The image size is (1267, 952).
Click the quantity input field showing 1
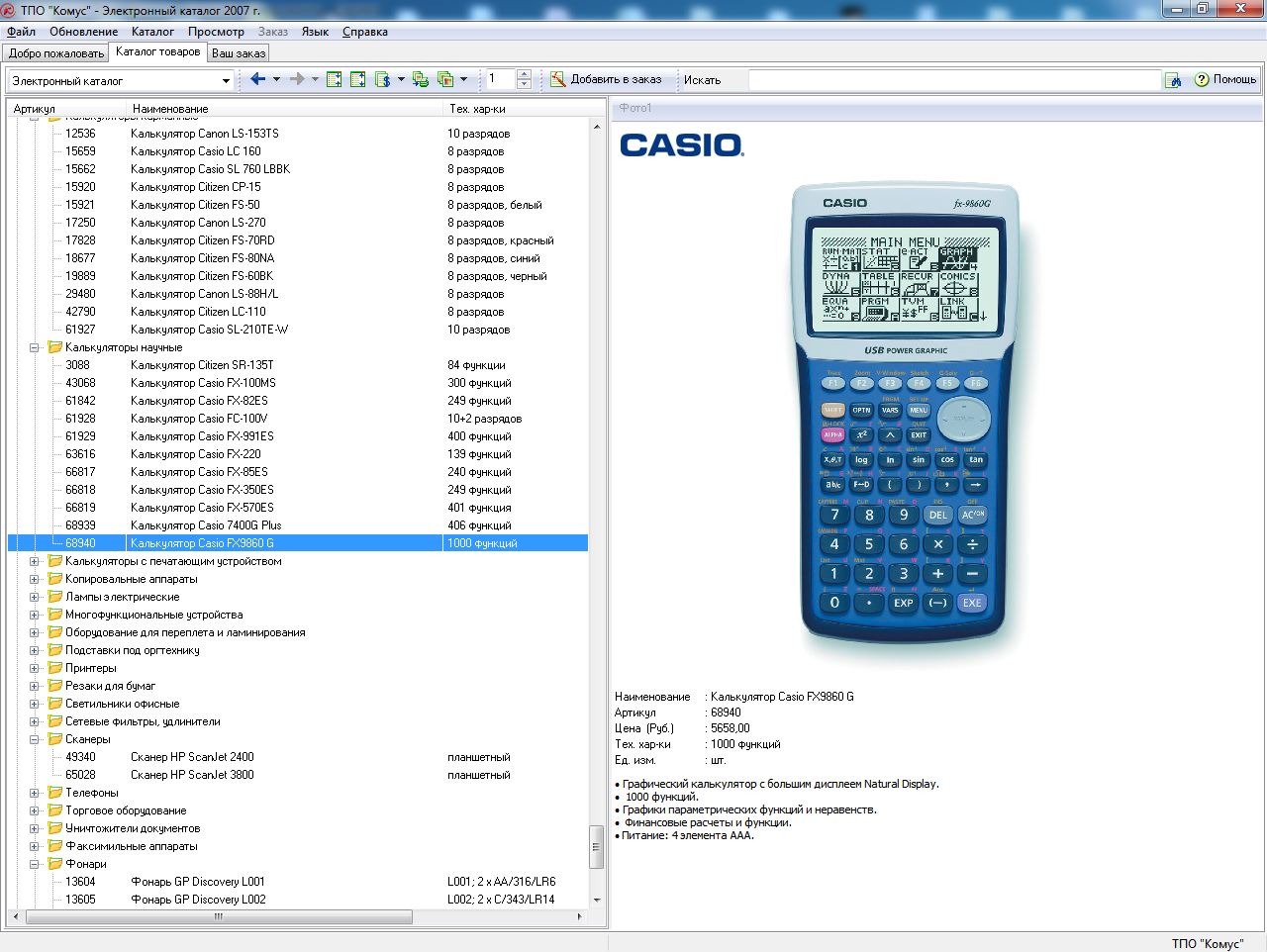click(500, 79)
